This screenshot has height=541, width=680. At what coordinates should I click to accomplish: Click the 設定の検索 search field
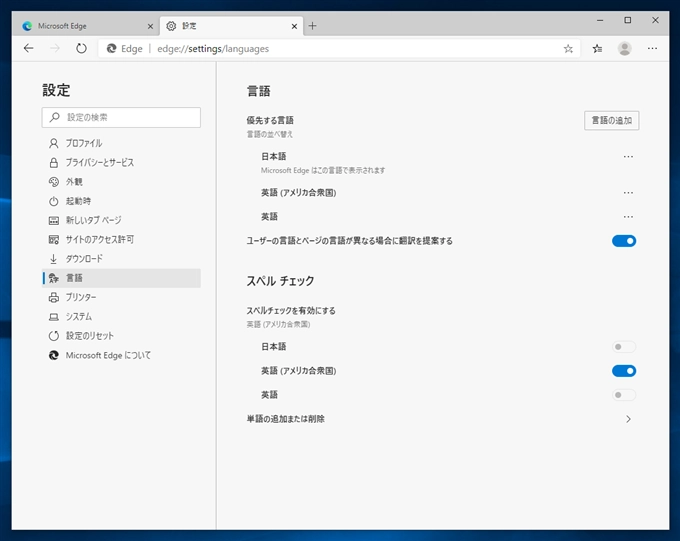click(121, 118)
